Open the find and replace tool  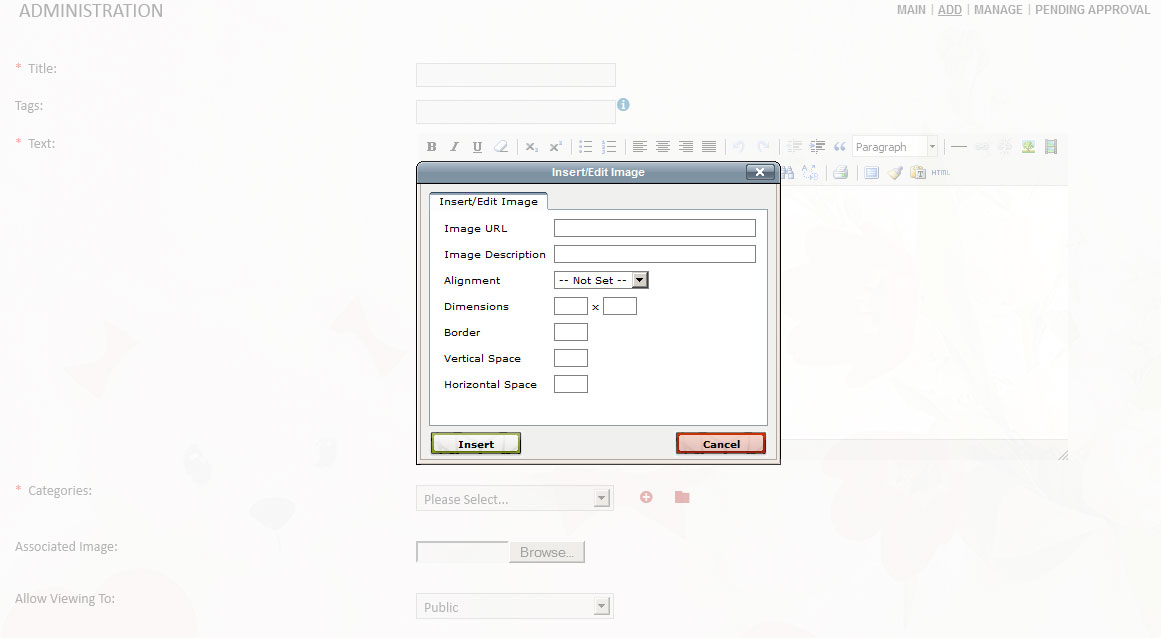pos(810,172)
